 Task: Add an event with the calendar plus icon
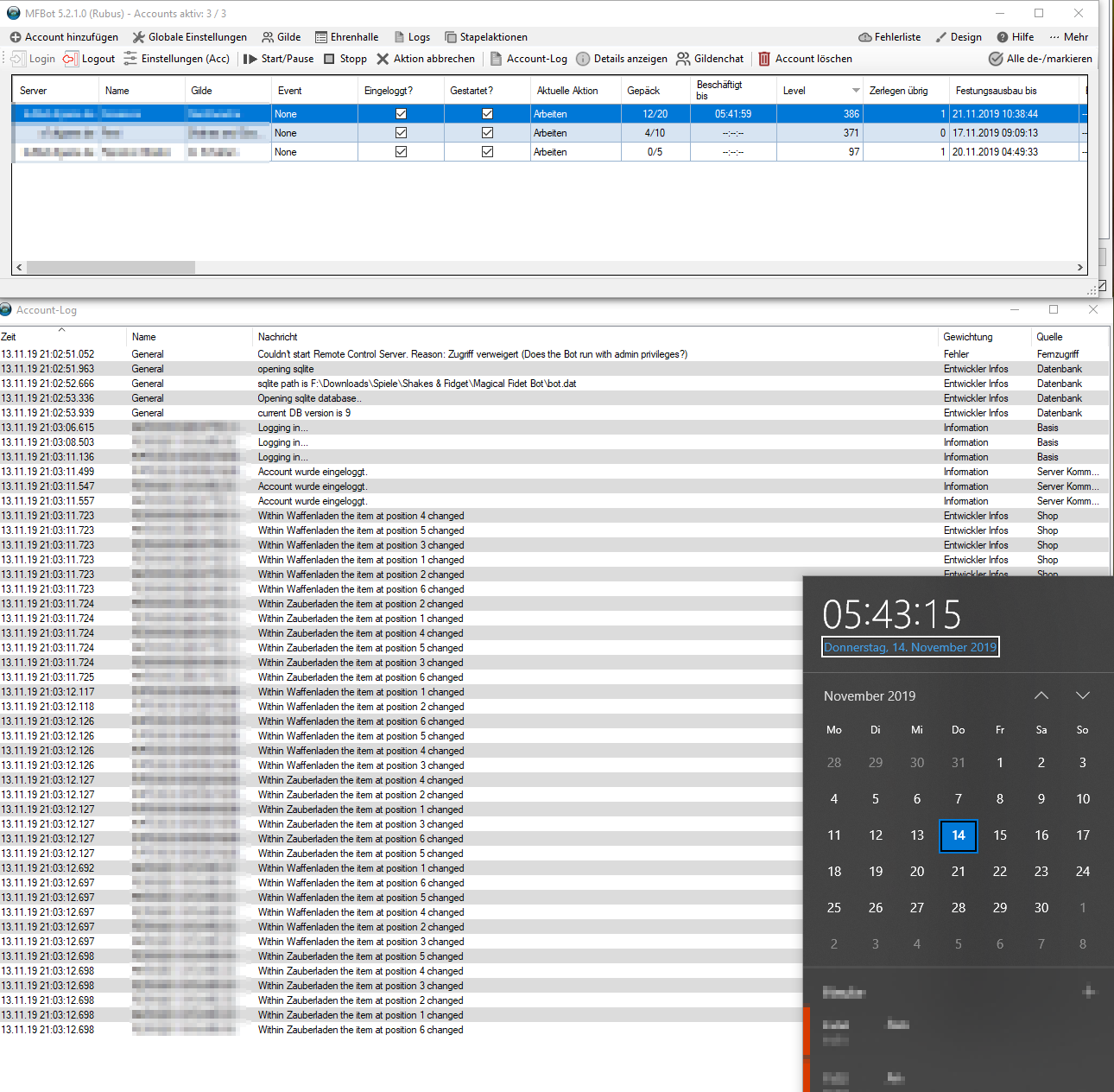click(x=1089, y=992)
